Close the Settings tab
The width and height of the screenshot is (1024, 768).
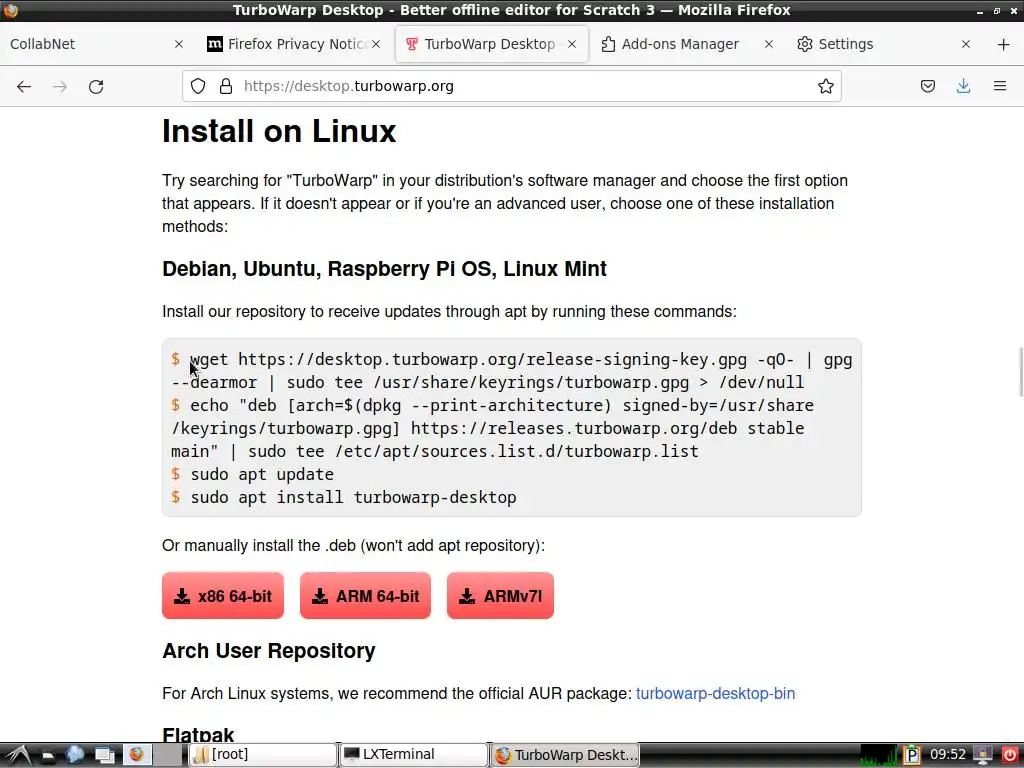coord(966,44)
